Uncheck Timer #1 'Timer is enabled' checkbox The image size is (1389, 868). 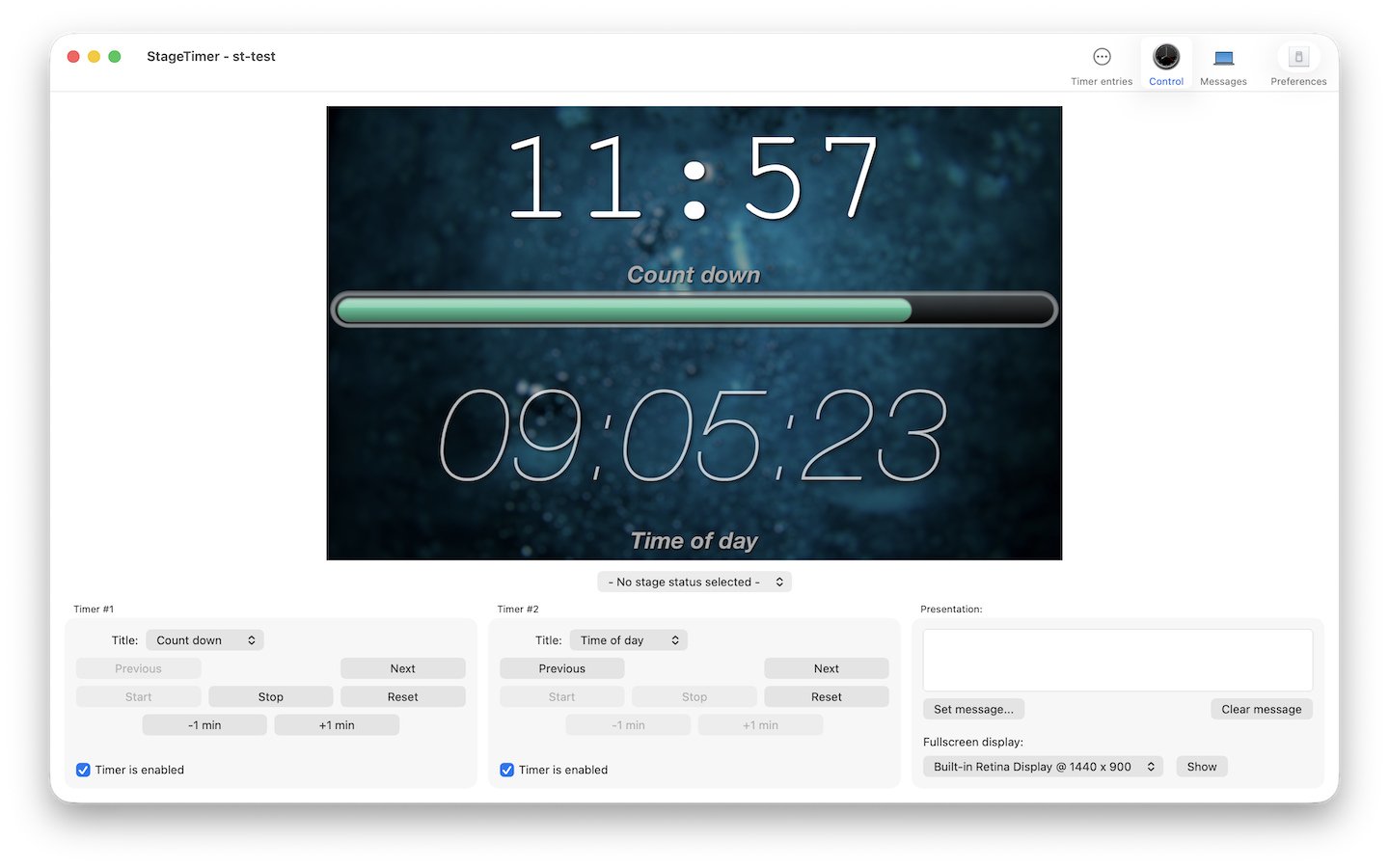(83, 770)
